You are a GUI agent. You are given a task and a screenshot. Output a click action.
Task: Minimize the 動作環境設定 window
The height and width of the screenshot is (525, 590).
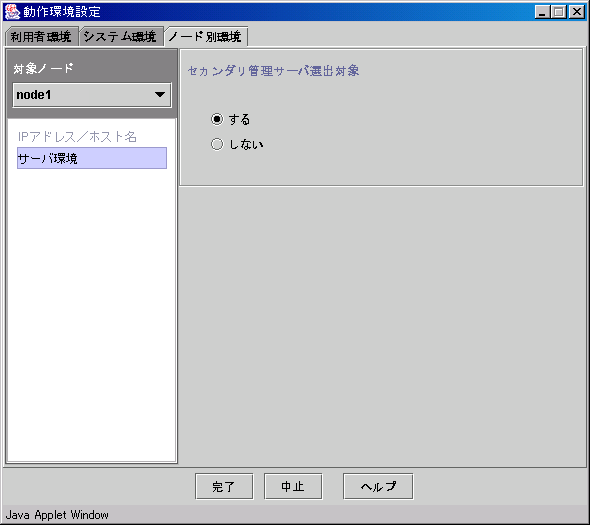coord(542,12)
